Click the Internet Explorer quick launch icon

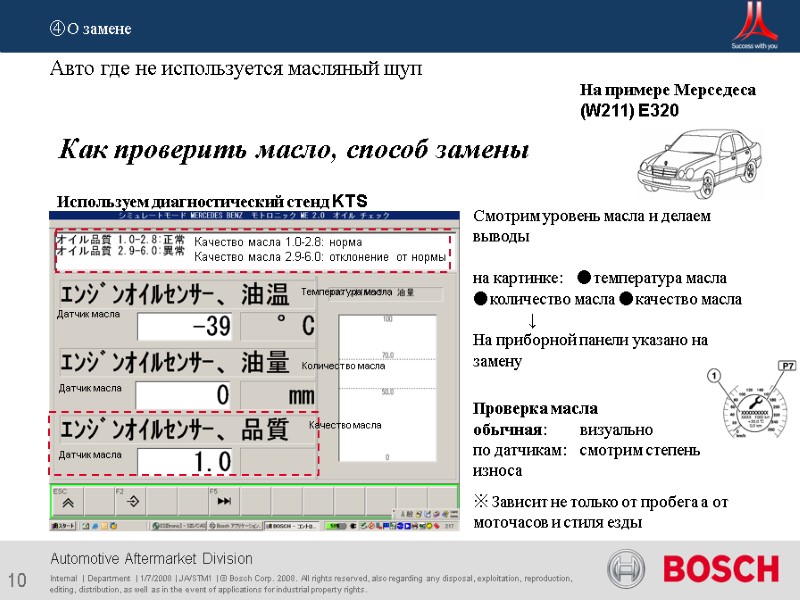point(95,526)
